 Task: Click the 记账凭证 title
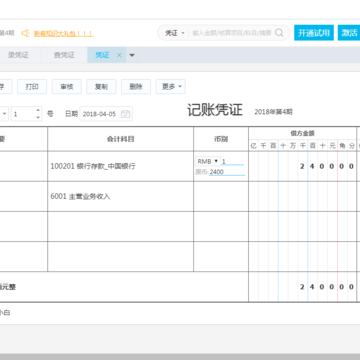(215, 110)
